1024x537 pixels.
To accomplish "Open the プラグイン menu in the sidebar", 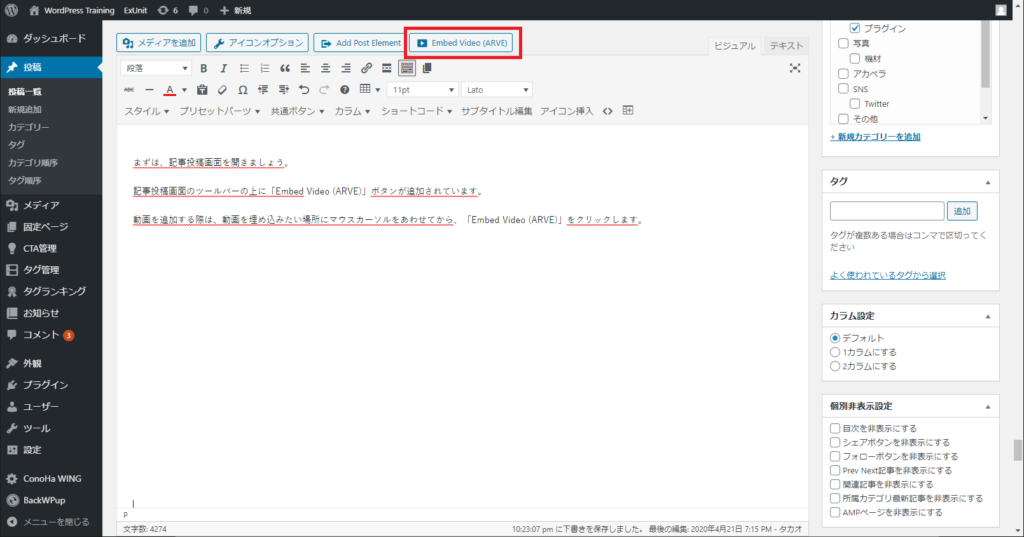I will coord(47,385).
